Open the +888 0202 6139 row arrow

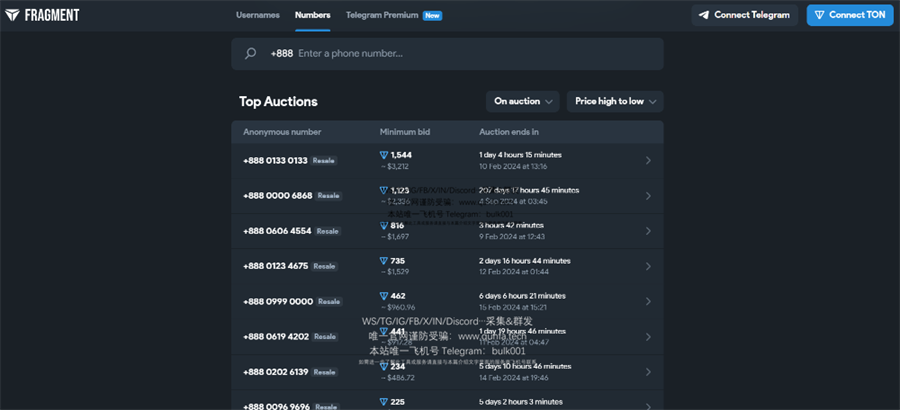tap(648, 372)
